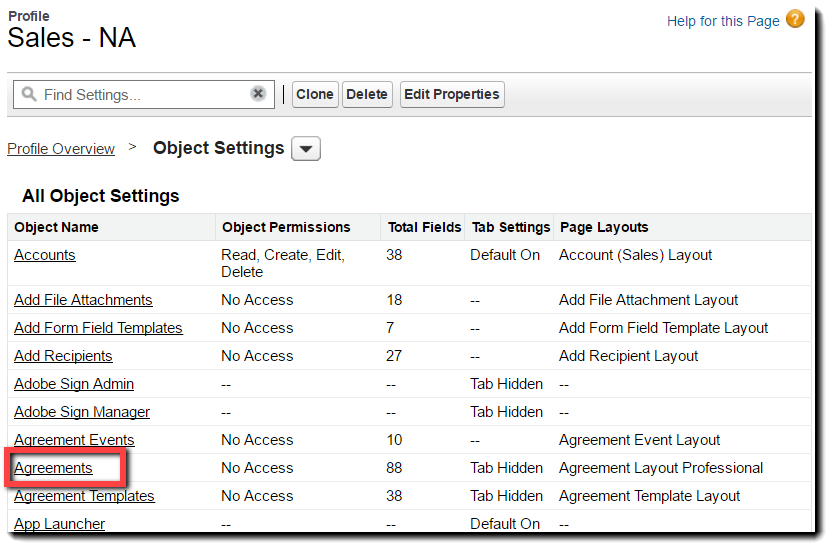826x544 pixels.
Task: Open Agreement Events object settings
Action: [74, 440]
